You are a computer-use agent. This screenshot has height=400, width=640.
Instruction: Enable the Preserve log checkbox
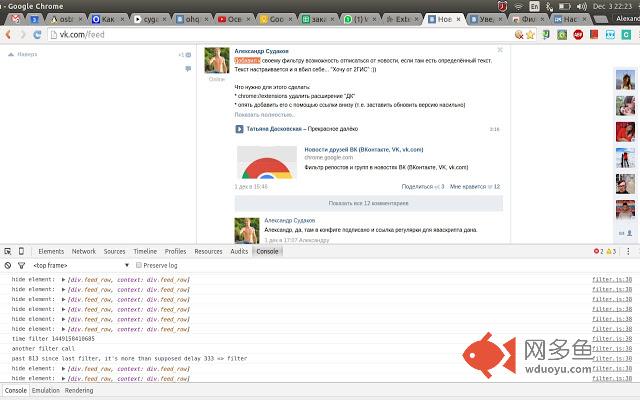[x=140, y=265]
